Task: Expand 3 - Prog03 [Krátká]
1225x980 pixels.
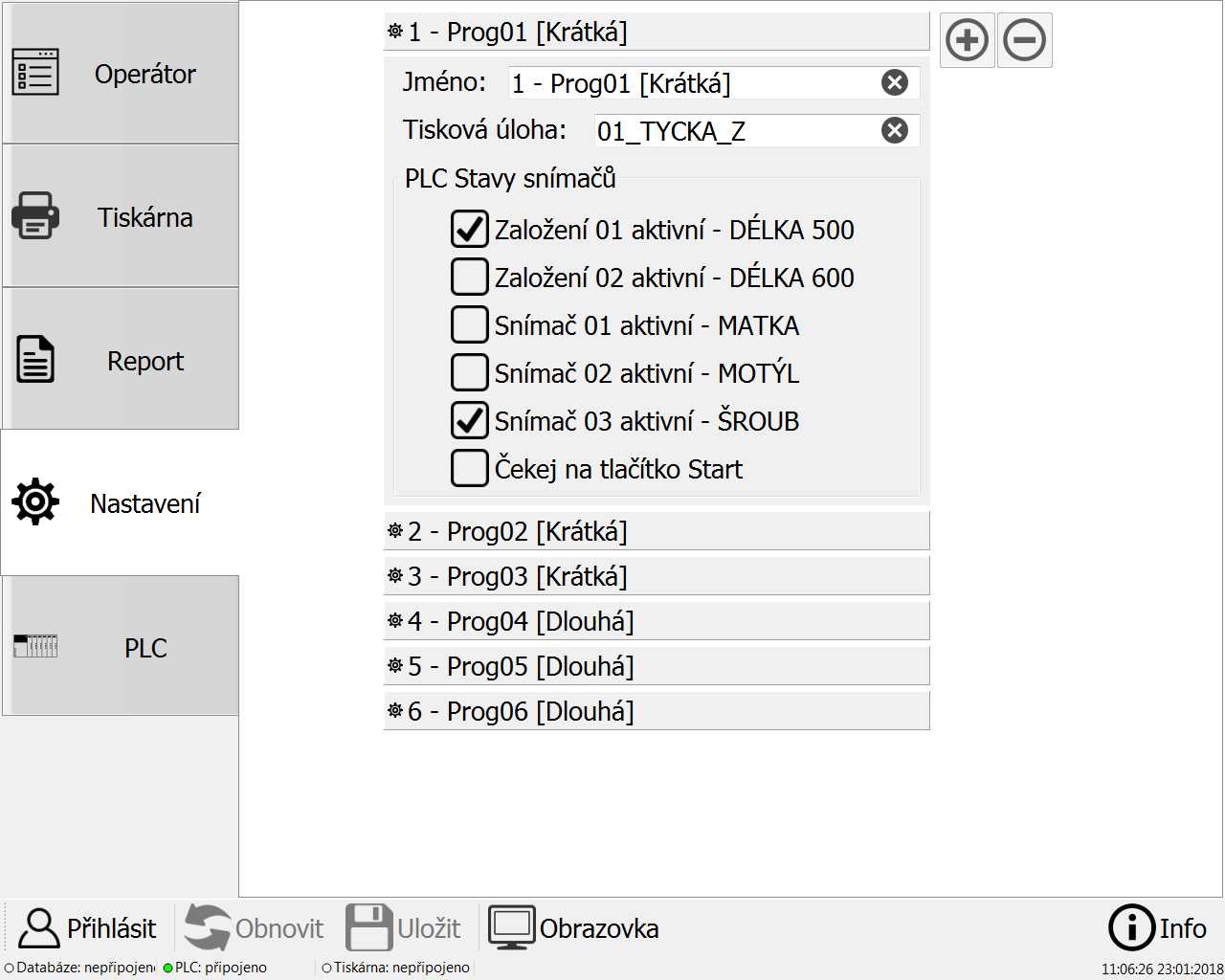Action: [657, 576]
